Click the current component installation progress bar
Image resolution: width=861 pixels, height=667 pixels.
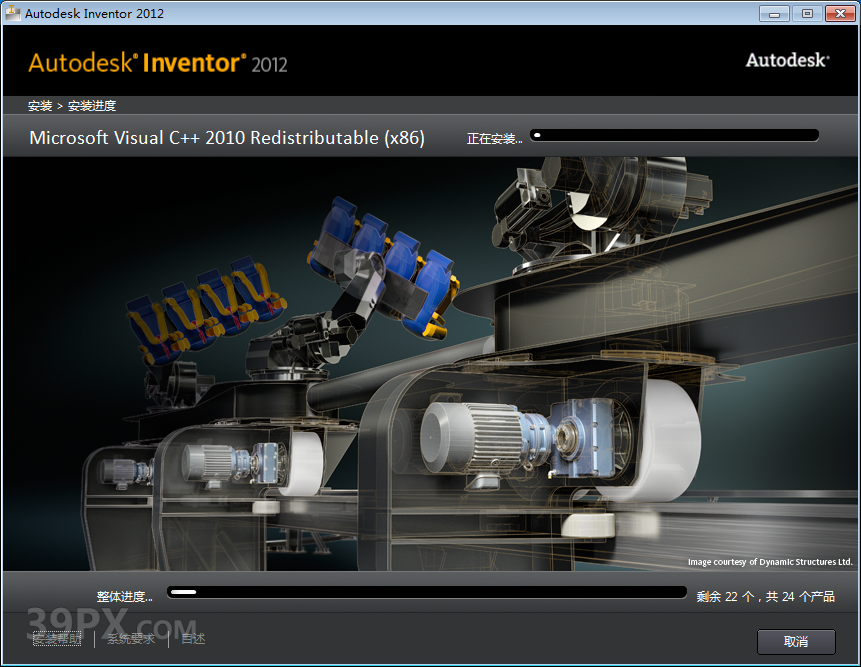coord(675,134)
